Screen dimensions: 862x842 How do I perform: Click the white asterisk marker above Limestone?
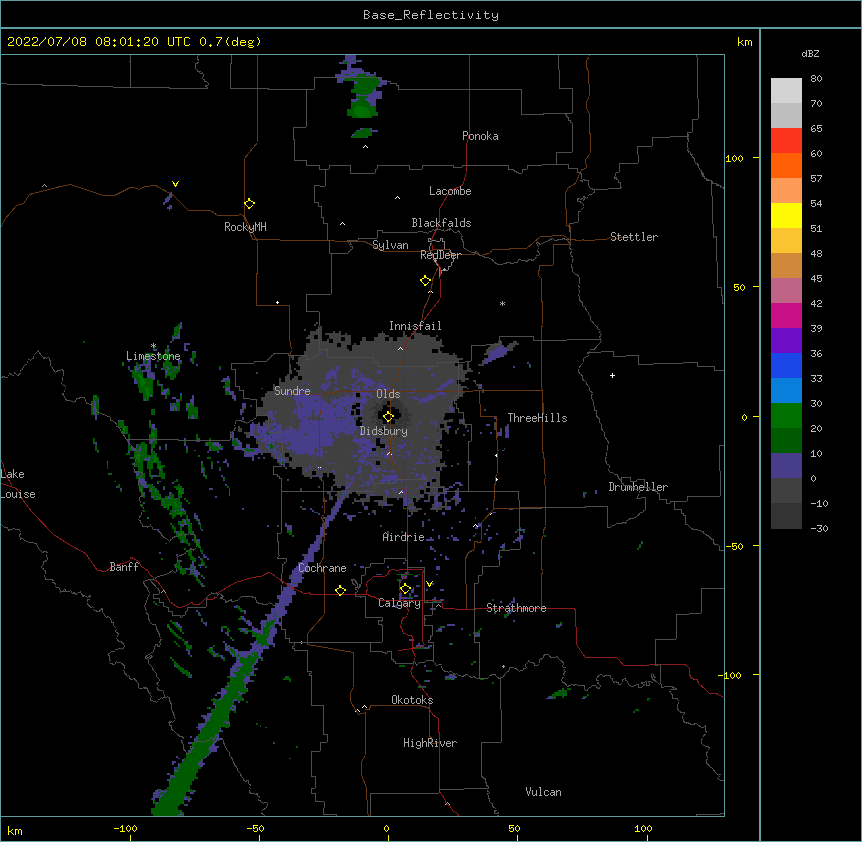[153, 346]
